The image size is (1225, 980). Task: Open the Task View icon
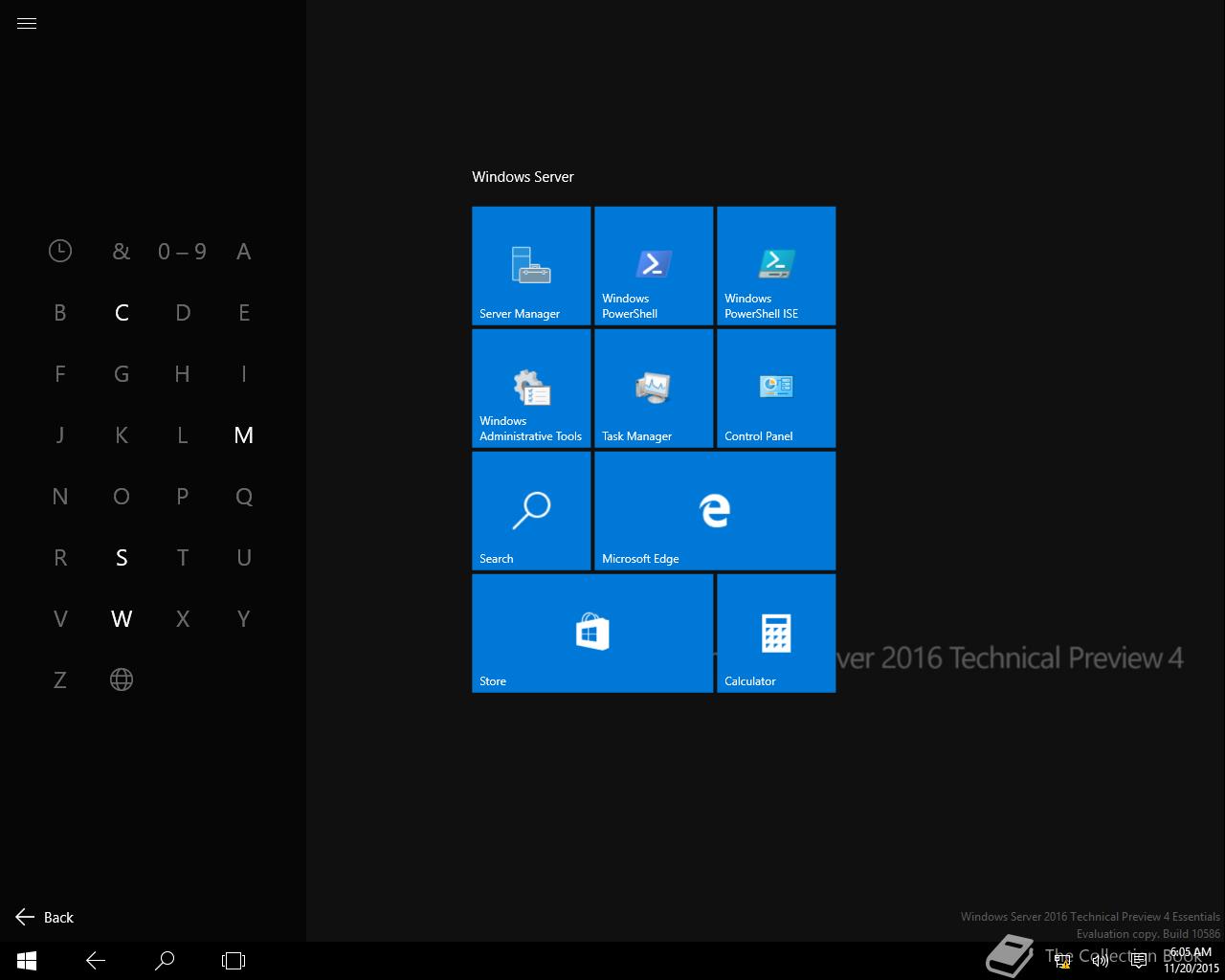(234, 961)
